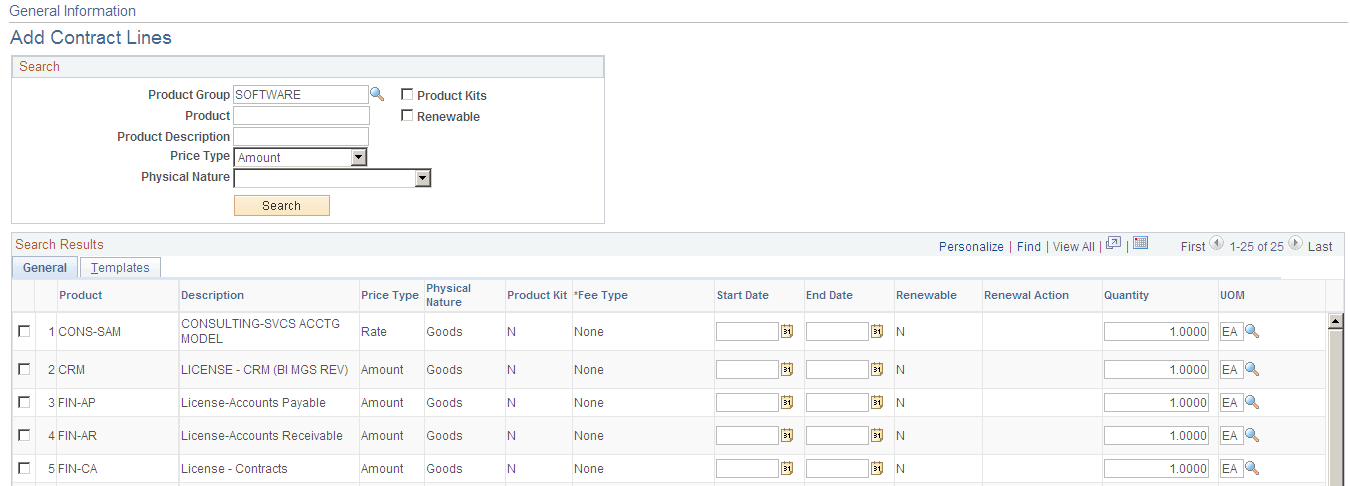Image resolution: width=1350 pixels, height=486 pixels.
Task: Open Start Date calendar for FIN-AP row
Action: tap(787, 402)
